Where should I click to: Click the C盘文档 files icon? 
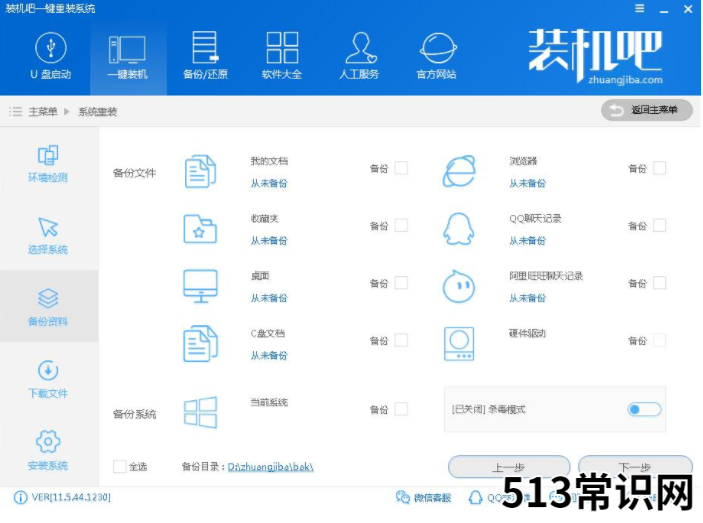[x=200, y=344]
